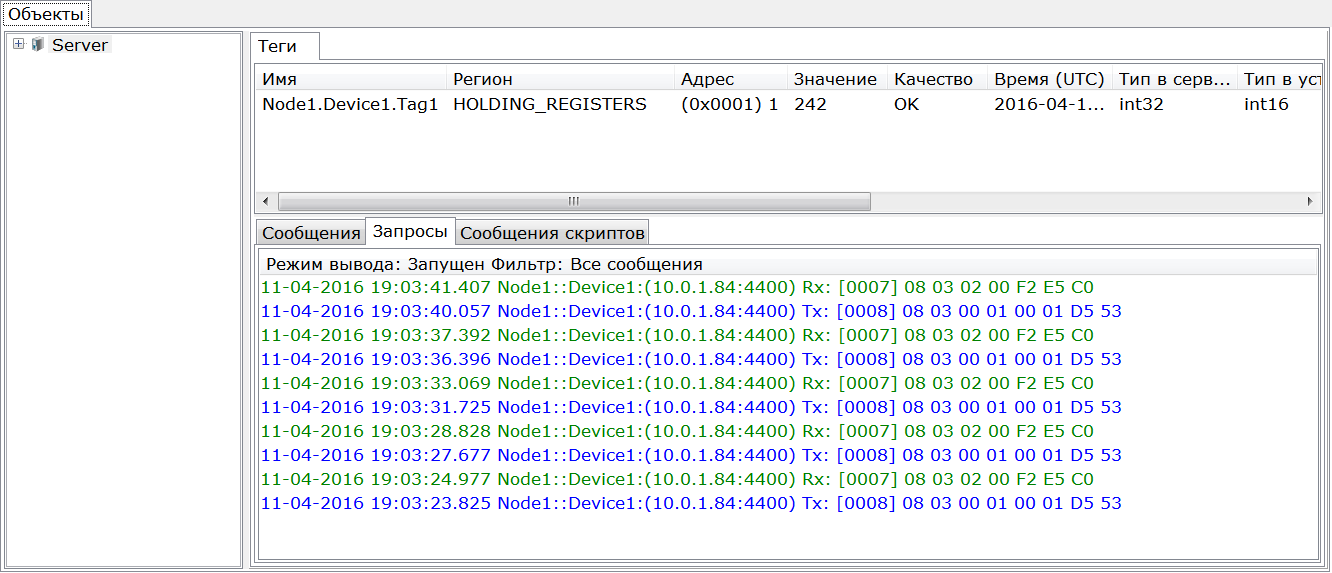Select the Tx log line at 19:03:23.825

point(691,503)
